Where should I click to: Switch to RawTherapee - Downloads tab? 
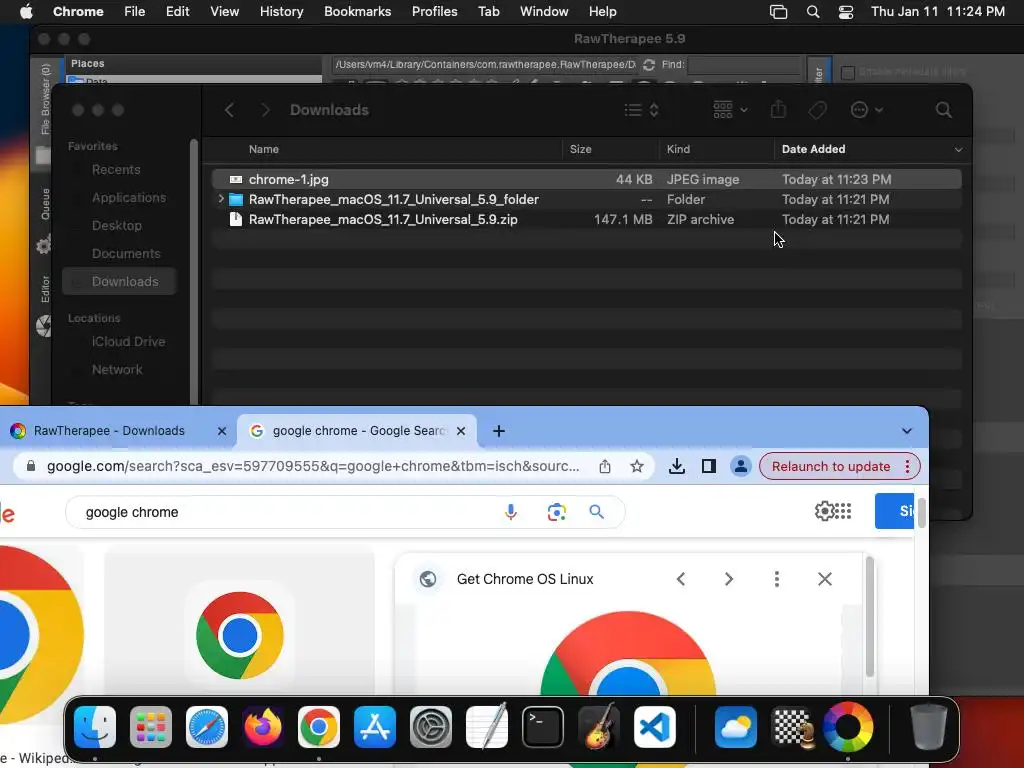click(x=109, y=431)
